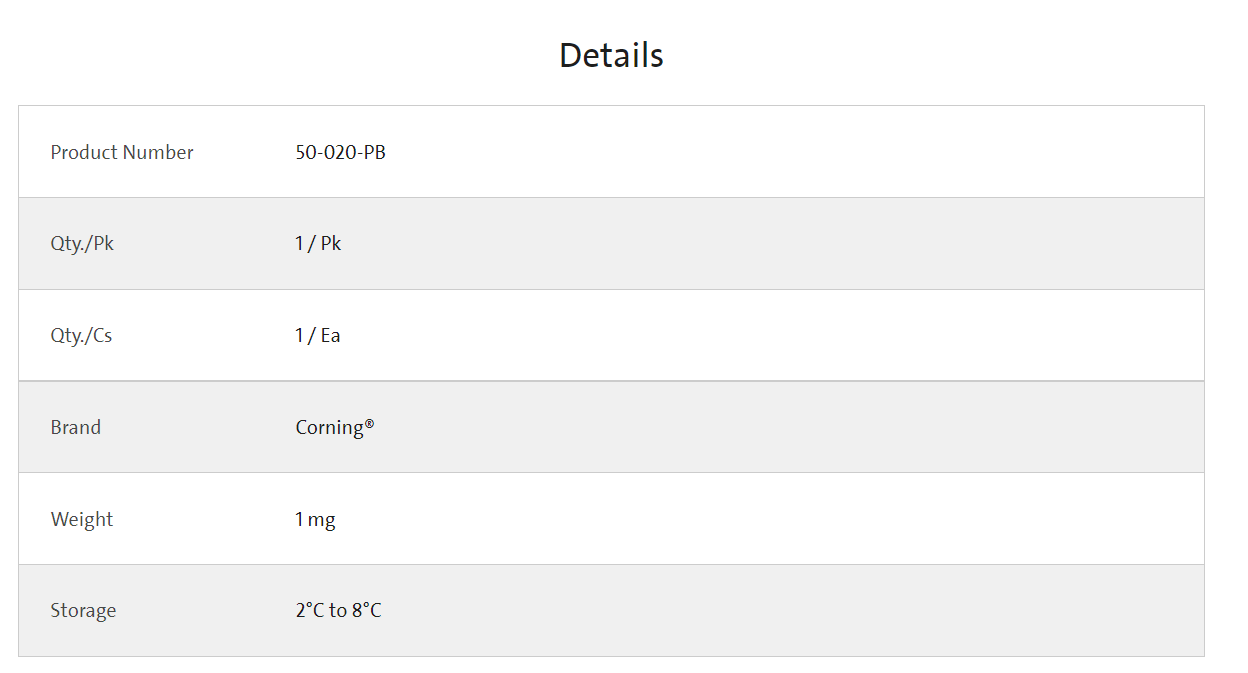Click the Weight label
Screen dimensions: 1248x673
82,519
